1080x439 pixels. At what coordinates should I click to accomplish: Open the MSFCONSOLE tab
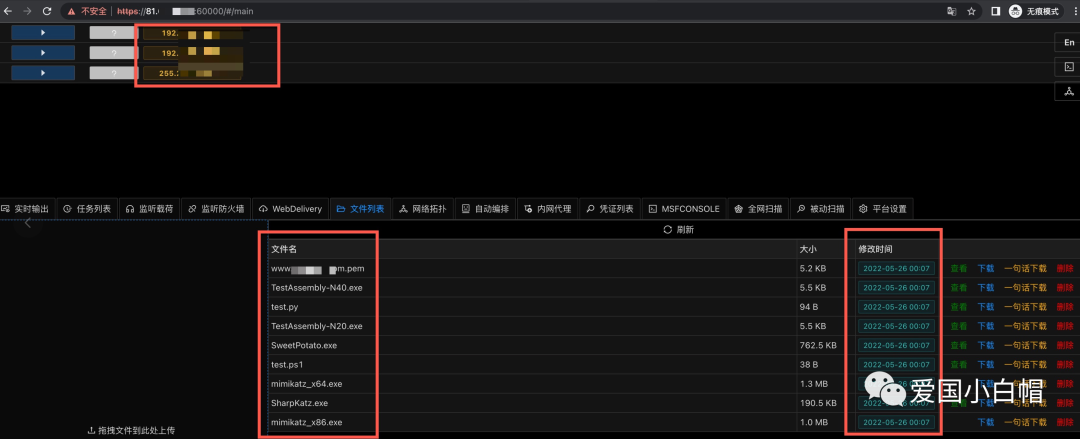tap(684, 209)
